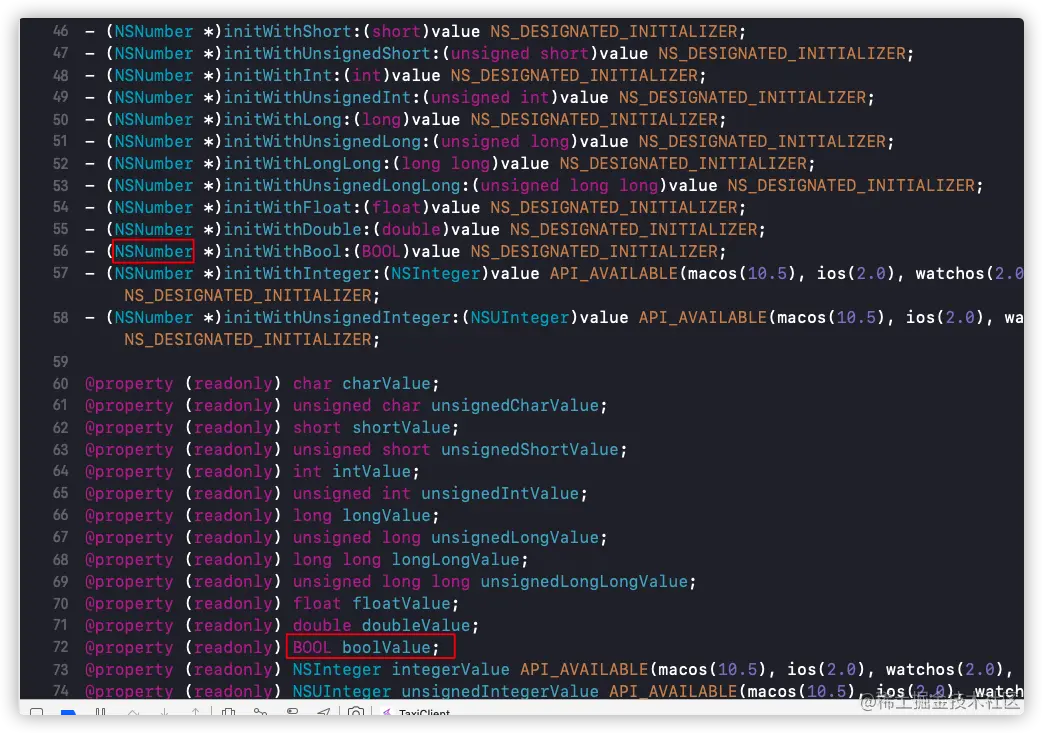Pause program execution in debug bar
Screen dimensions: 1042x733
click(100, 712)
